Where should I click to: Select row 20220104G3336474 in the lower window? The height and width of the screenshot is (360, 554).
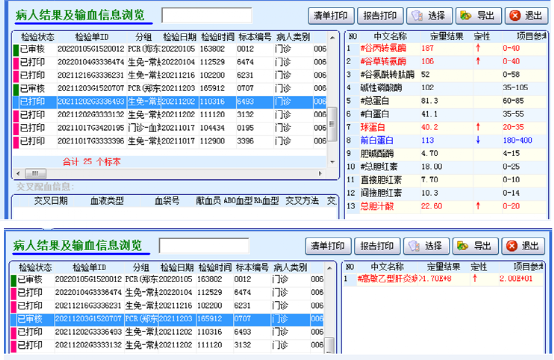pos(167,293)
